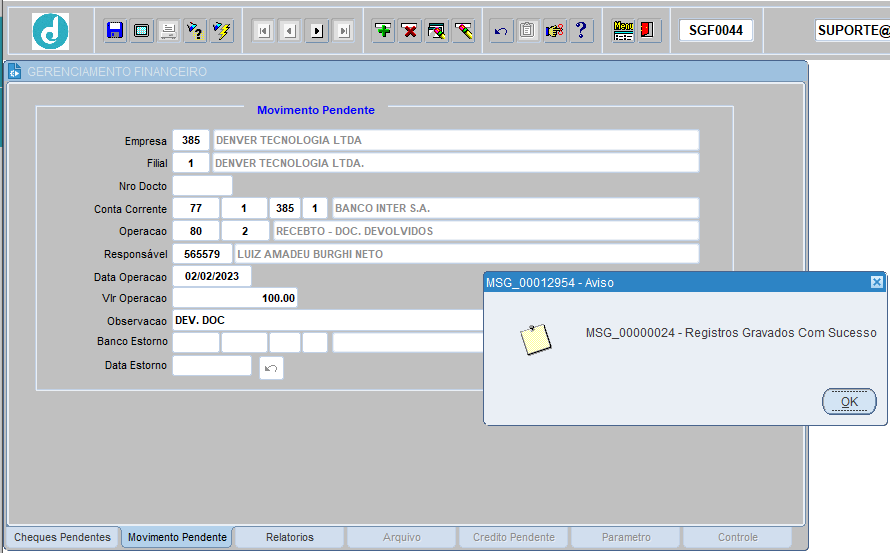Click the BANCO INTER S.A. field
Image resolution: width=890 pixels, height=553 pixels.
pos(515,208)
